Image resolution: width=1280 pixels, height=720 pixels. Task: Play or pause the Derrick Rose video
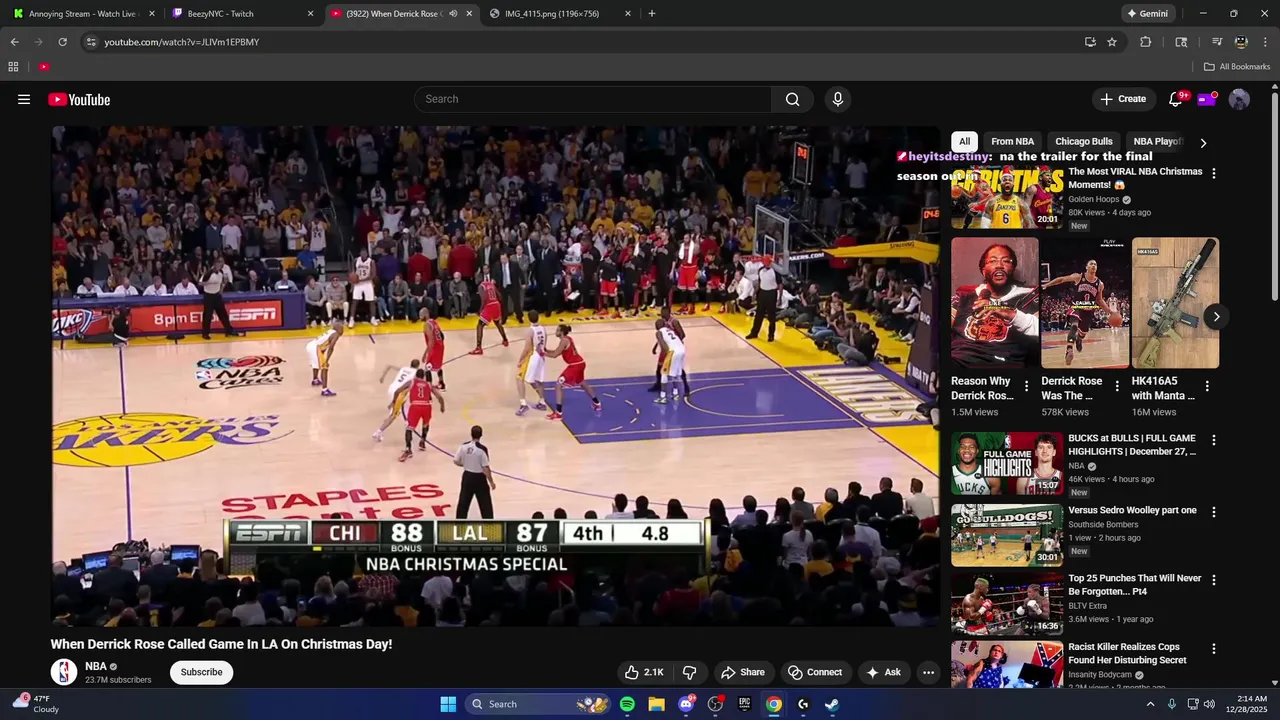click(495, 375)
